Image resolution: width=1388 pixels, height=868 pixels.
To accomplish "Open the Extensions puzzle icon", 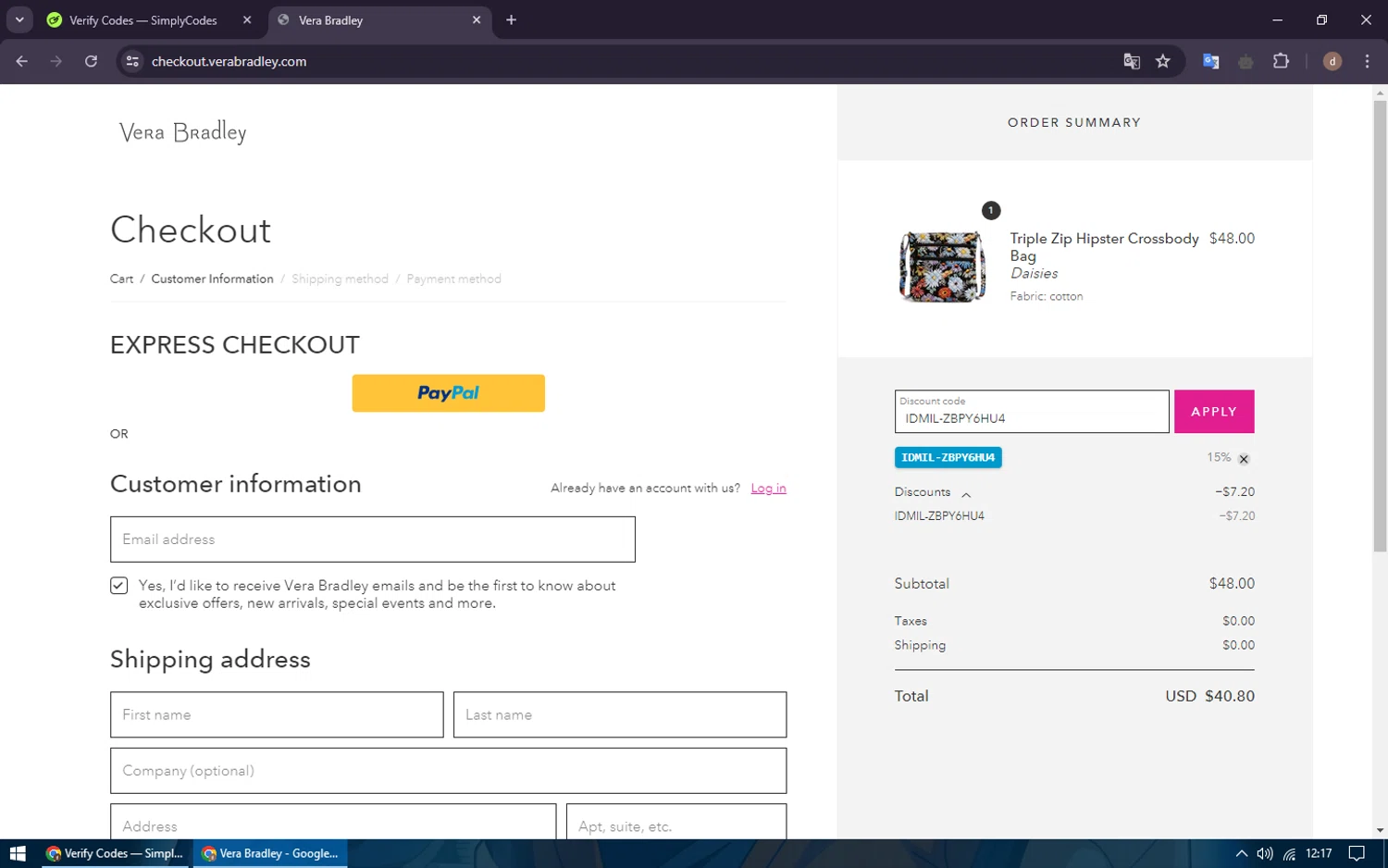I will click(x=1281, y=61).
